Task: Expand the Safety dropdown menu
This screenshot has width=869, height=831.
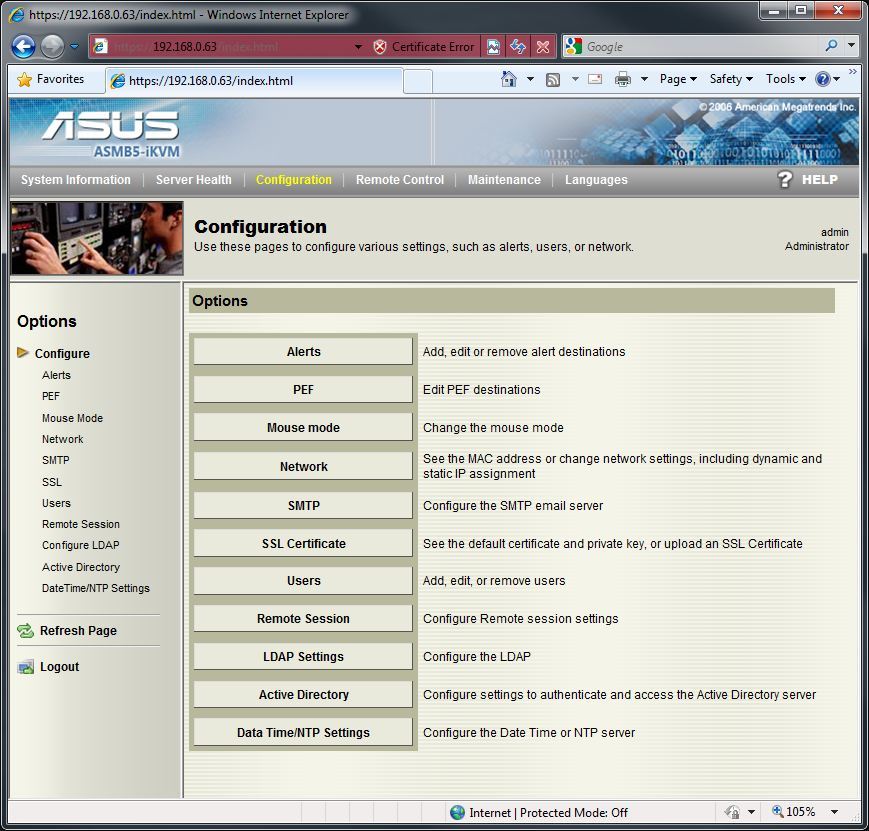Action: tap(731, 79)
